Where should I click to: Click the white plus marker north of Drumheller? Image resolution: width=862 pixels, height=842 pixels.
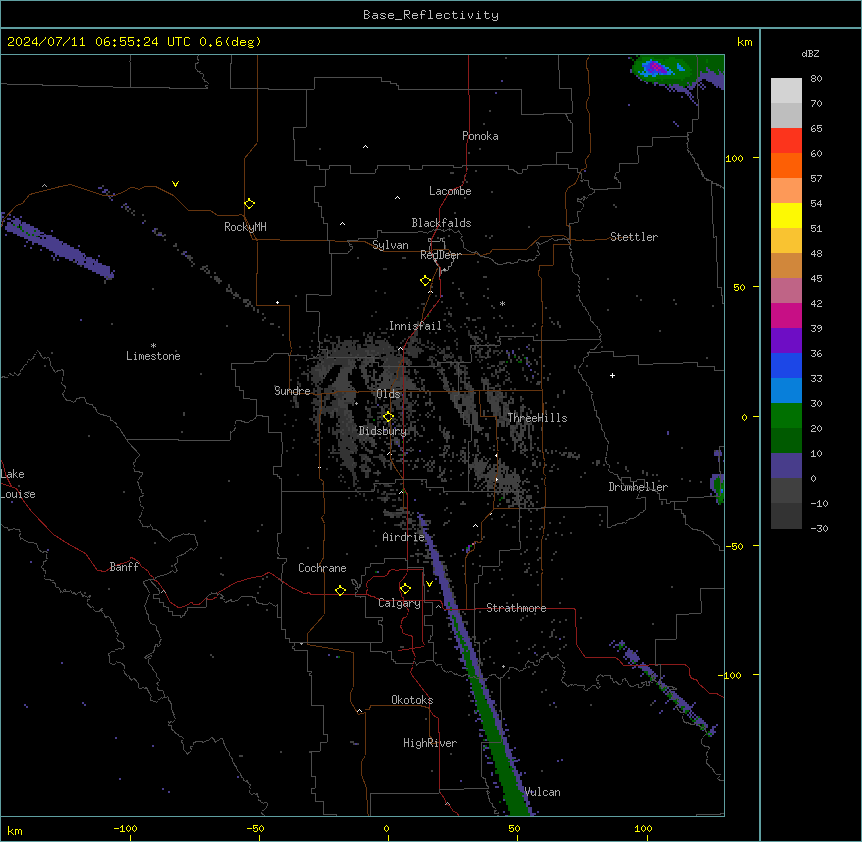[x=612, y=375]
